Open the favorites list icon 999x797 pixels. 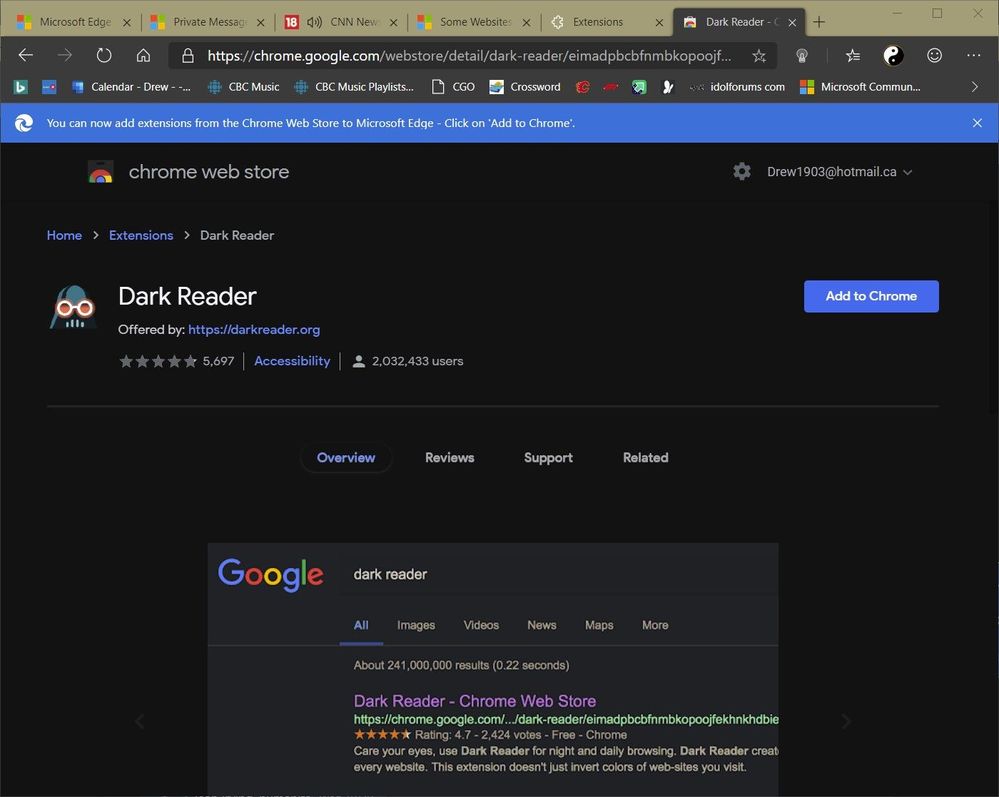tap(852, 56)
